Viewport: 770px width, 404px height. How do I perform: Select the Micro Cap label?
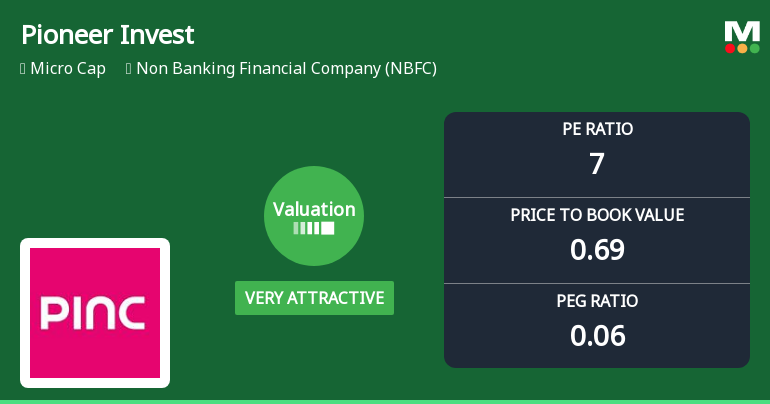click(68, 69)
